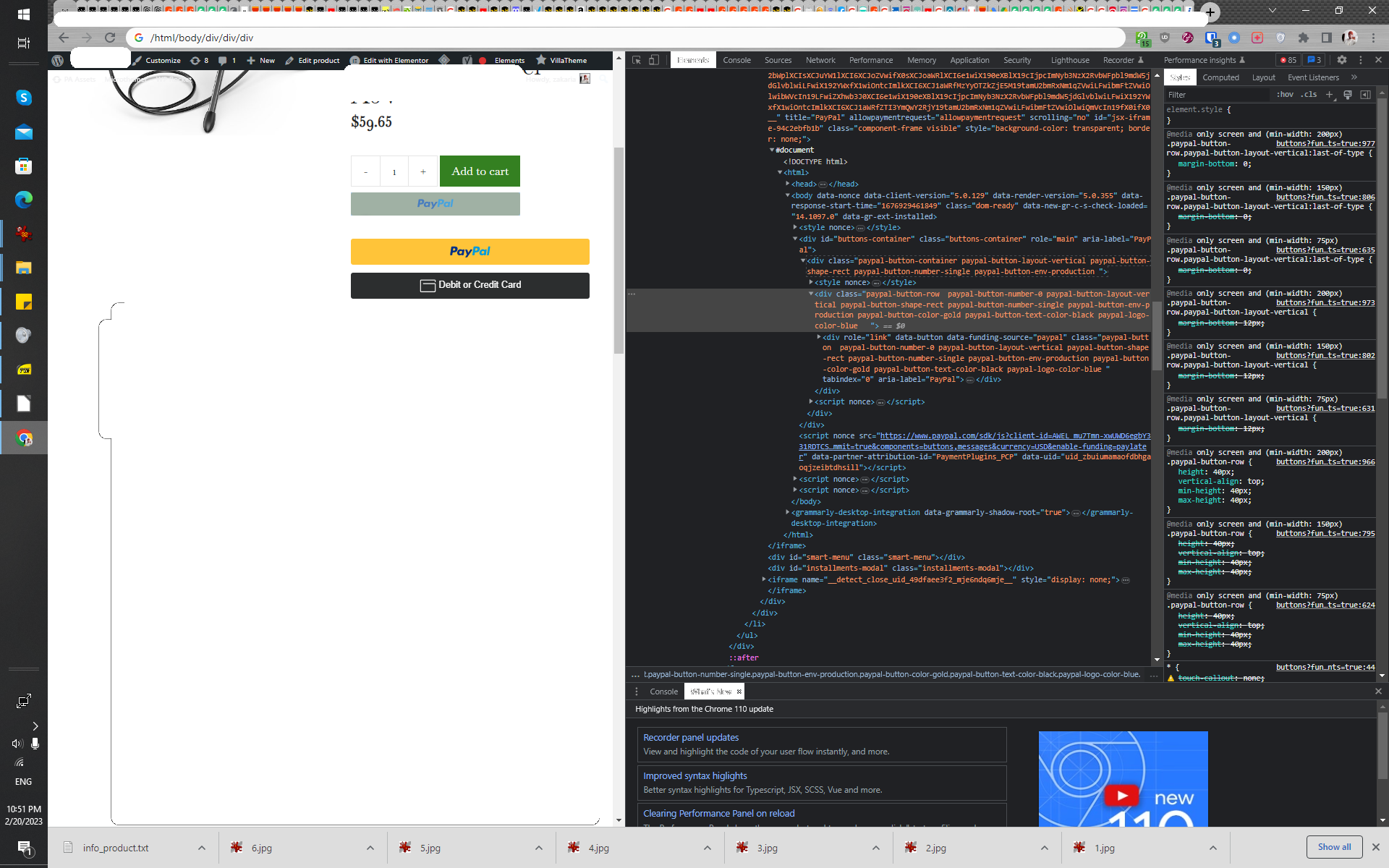Toggle the :hov element state panel
The image size is (1389, 868).
[x=1285, y=95]
